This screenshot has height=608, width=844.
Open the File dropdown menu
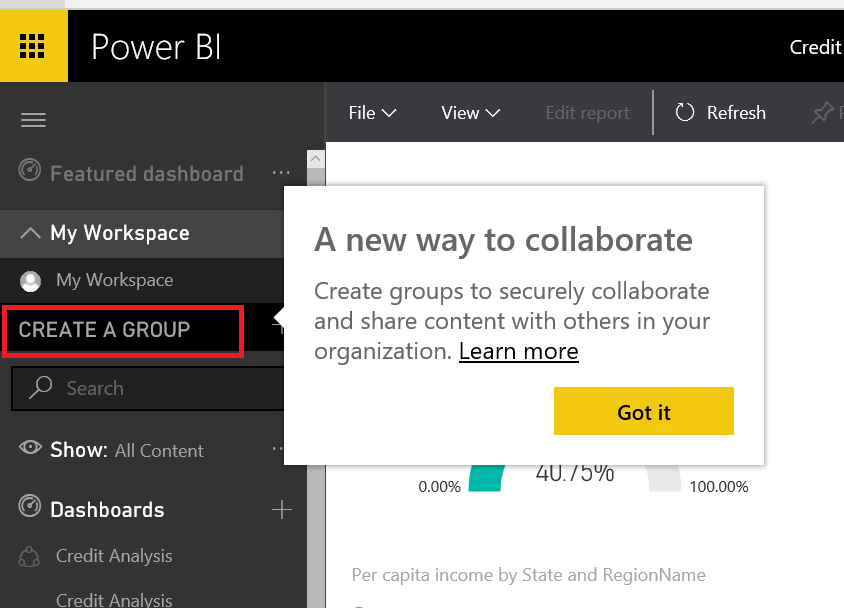[372, 112]
